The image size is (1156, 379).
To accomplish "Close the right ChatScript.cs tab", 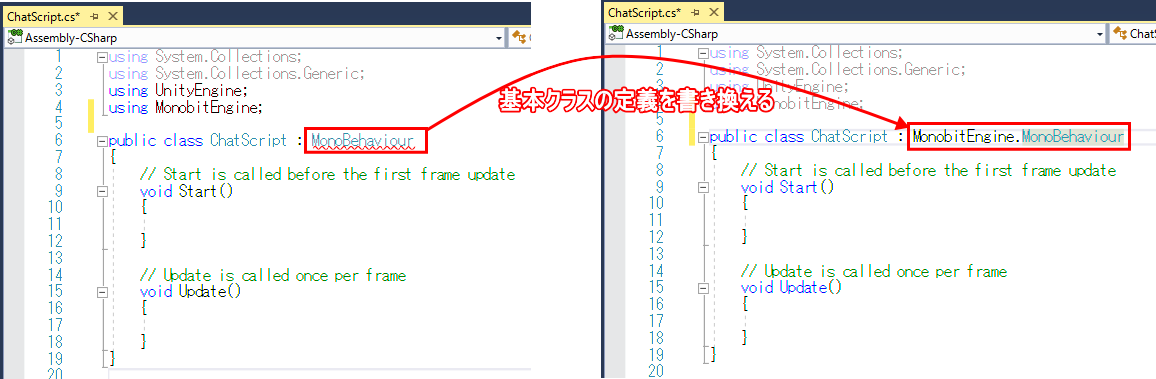I will coord(714,12).
